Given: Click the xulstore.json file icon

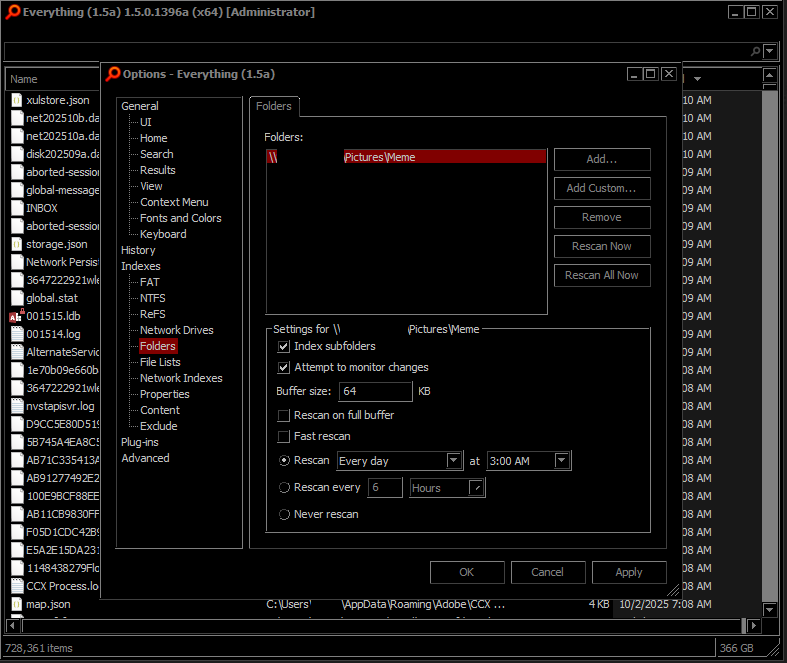Looking at the screenshot, I should click(x=16, y=100).
